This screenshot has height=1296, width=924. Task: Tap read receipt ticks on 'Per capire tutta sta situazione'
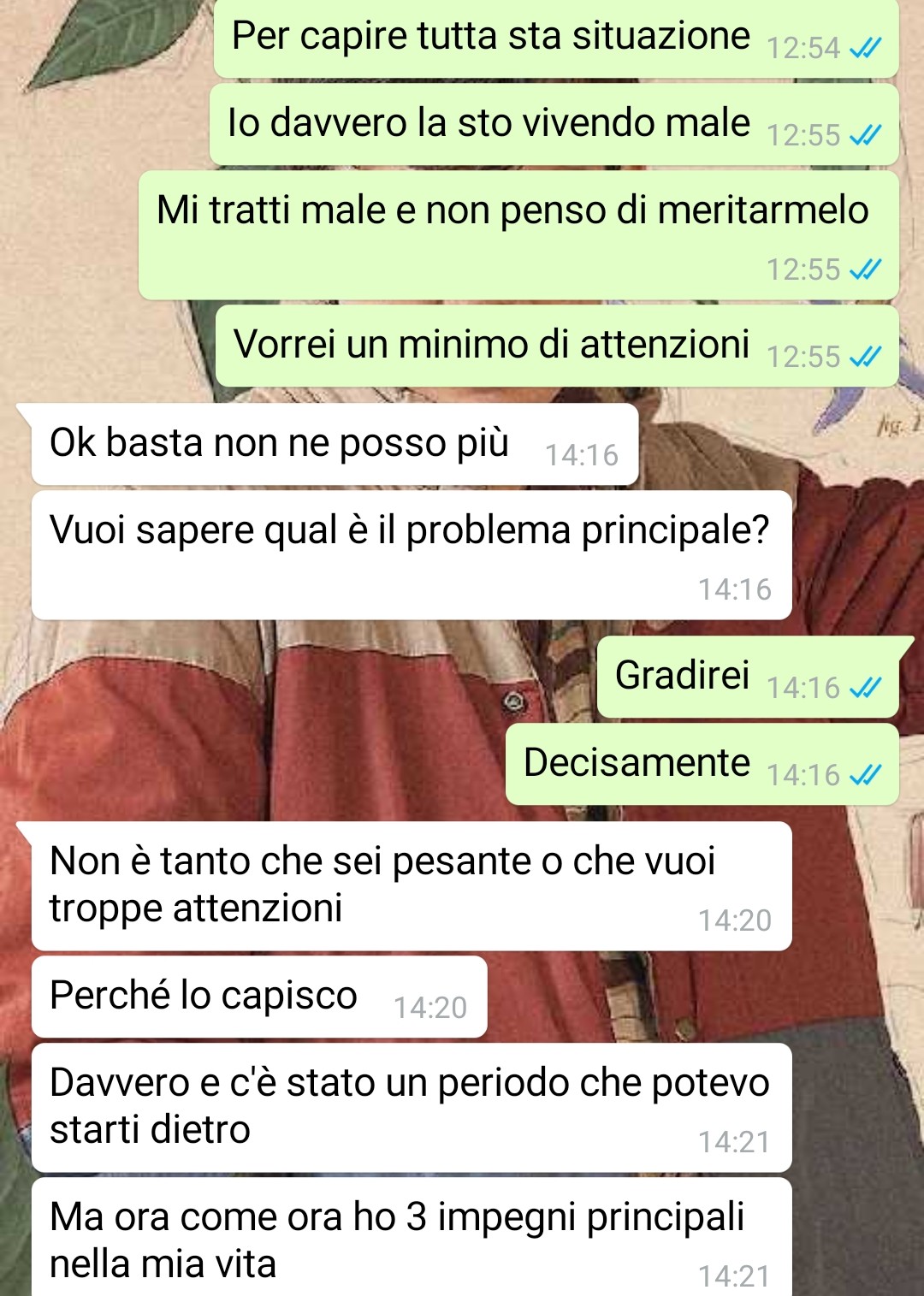(865, 49)
